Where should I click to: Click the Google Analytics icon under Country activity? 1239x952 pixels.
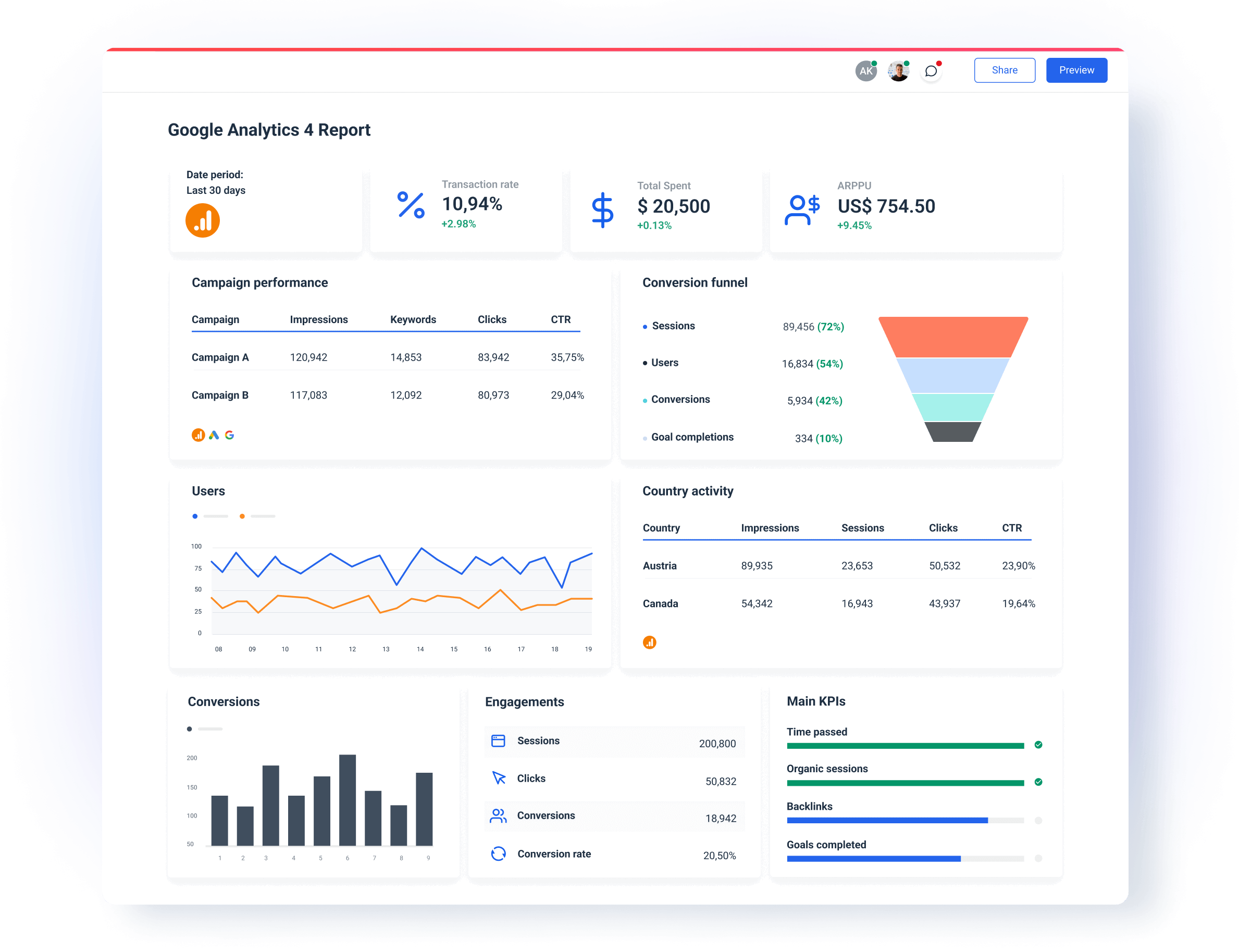649,642
